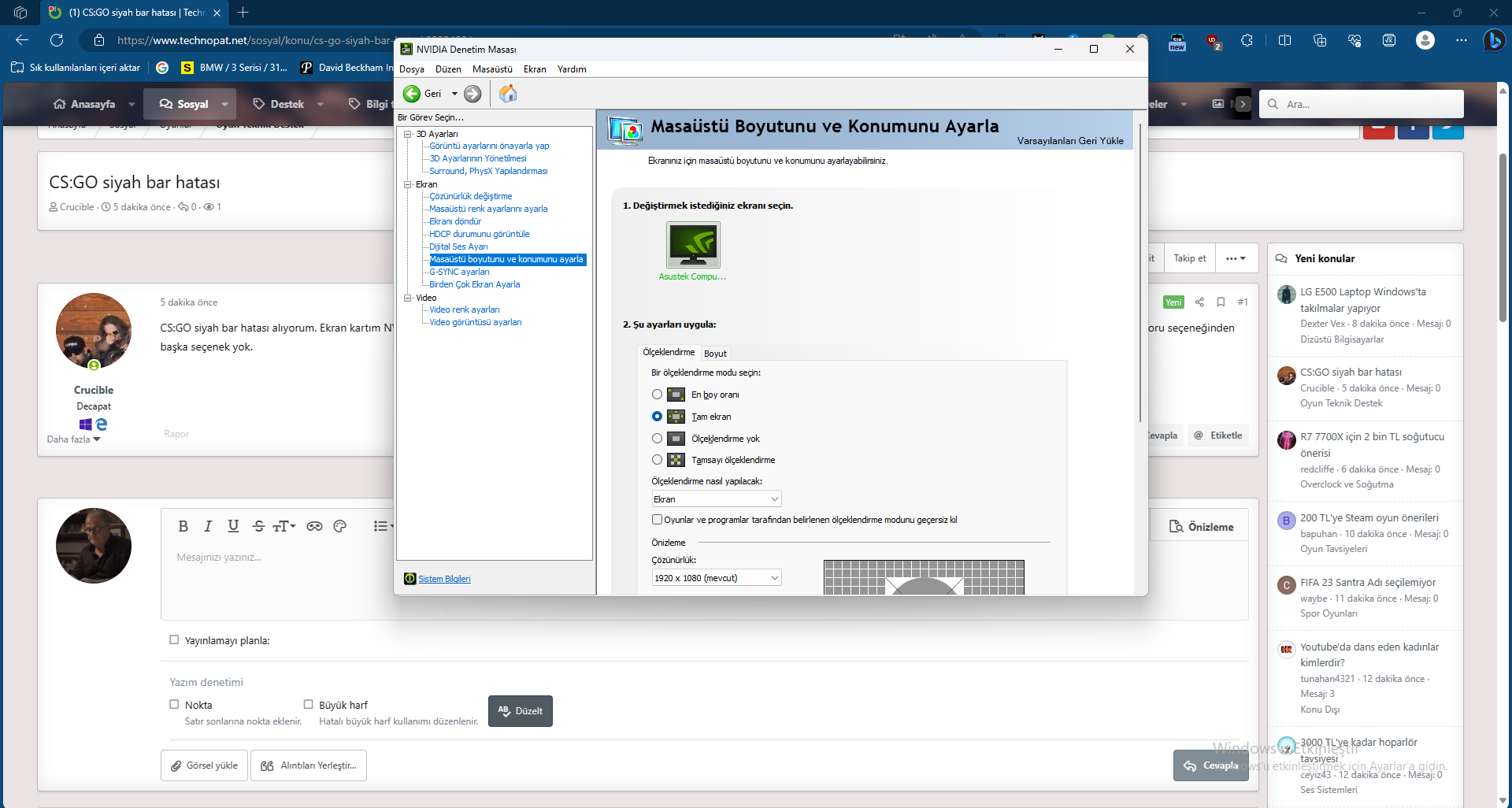Open Çözünürlük değiştirme tree item

[x=471, y=196]
